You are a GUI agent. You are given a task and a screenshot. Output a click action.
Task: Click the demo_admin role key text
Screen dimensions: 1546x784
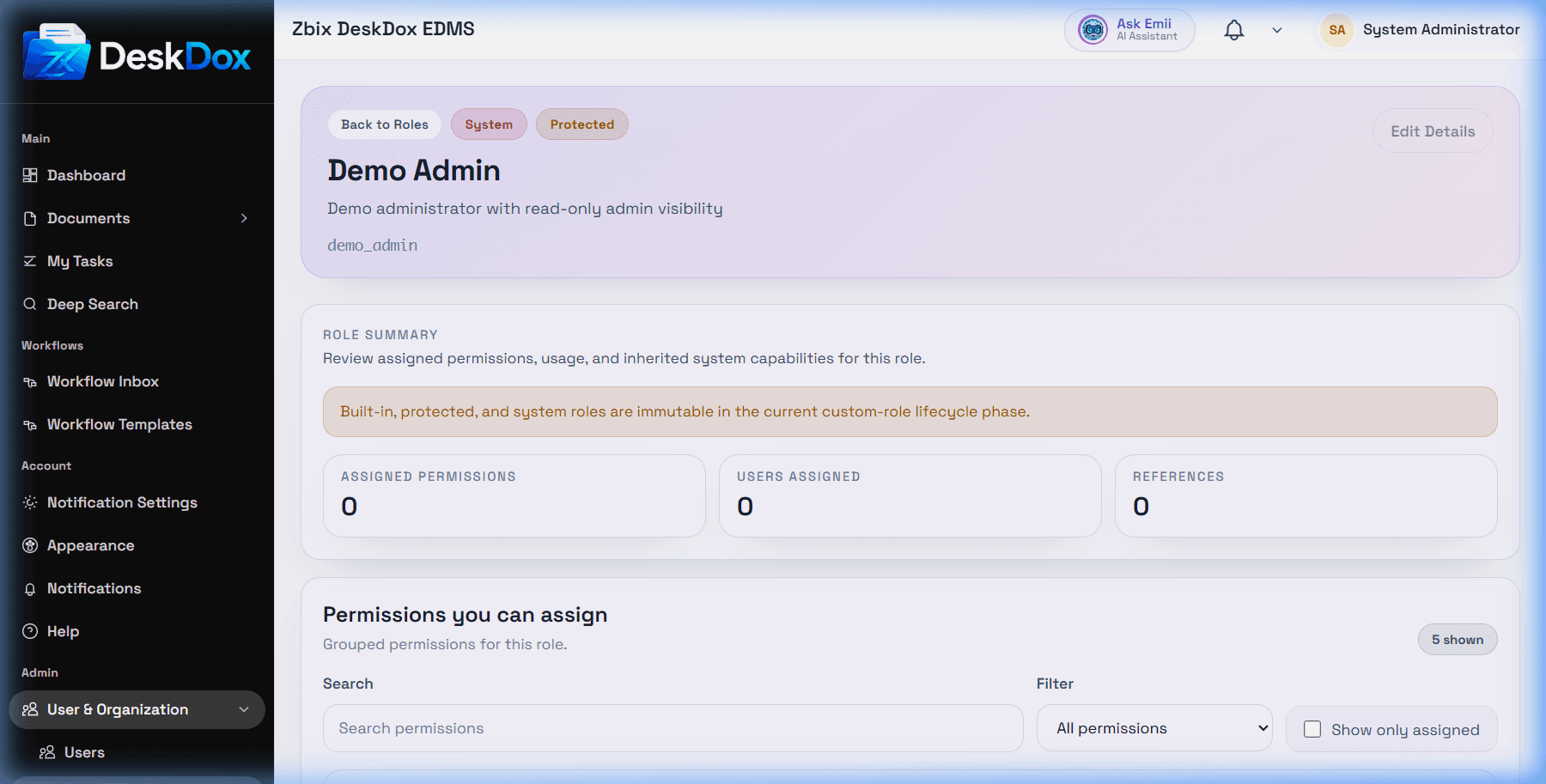tap(373, 246)
